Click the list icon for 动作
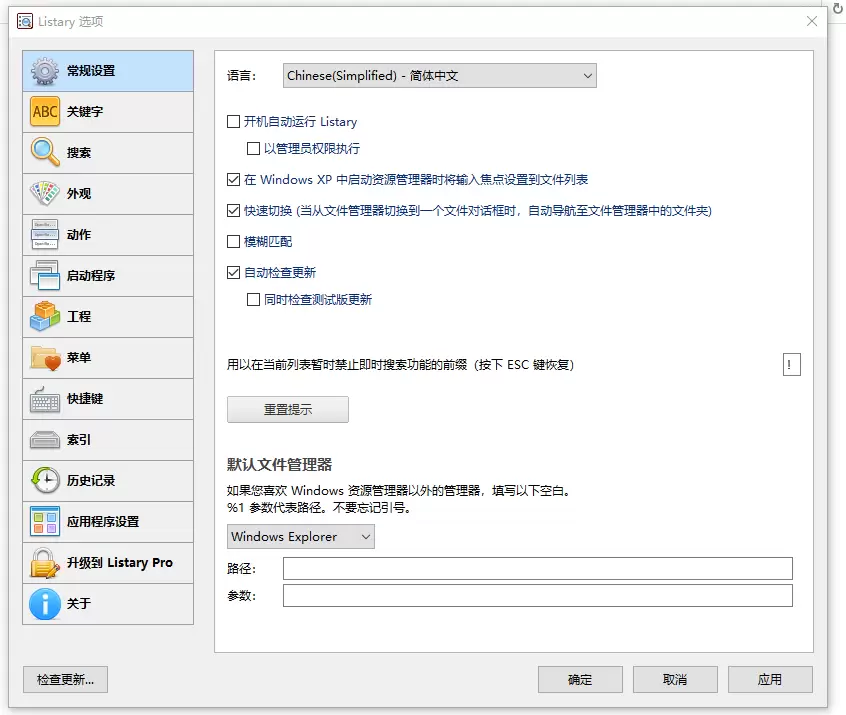This screenshot has height=715, width=846. point(45,235)
